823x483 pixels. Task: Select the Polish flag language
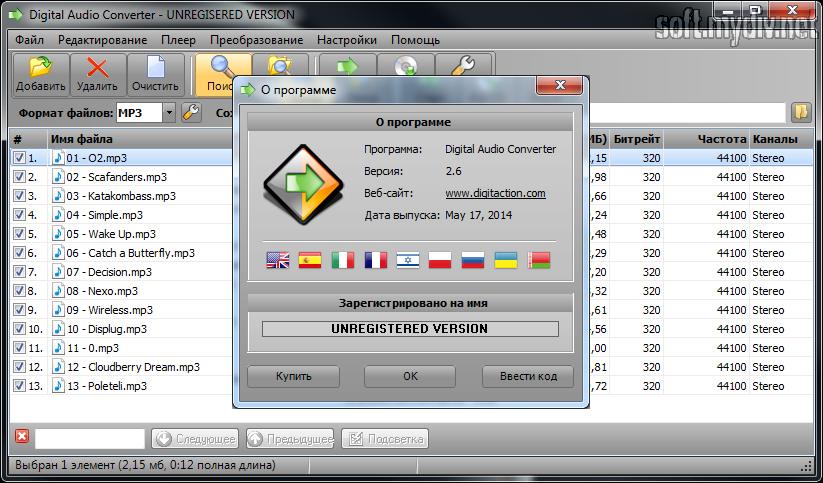440,260
